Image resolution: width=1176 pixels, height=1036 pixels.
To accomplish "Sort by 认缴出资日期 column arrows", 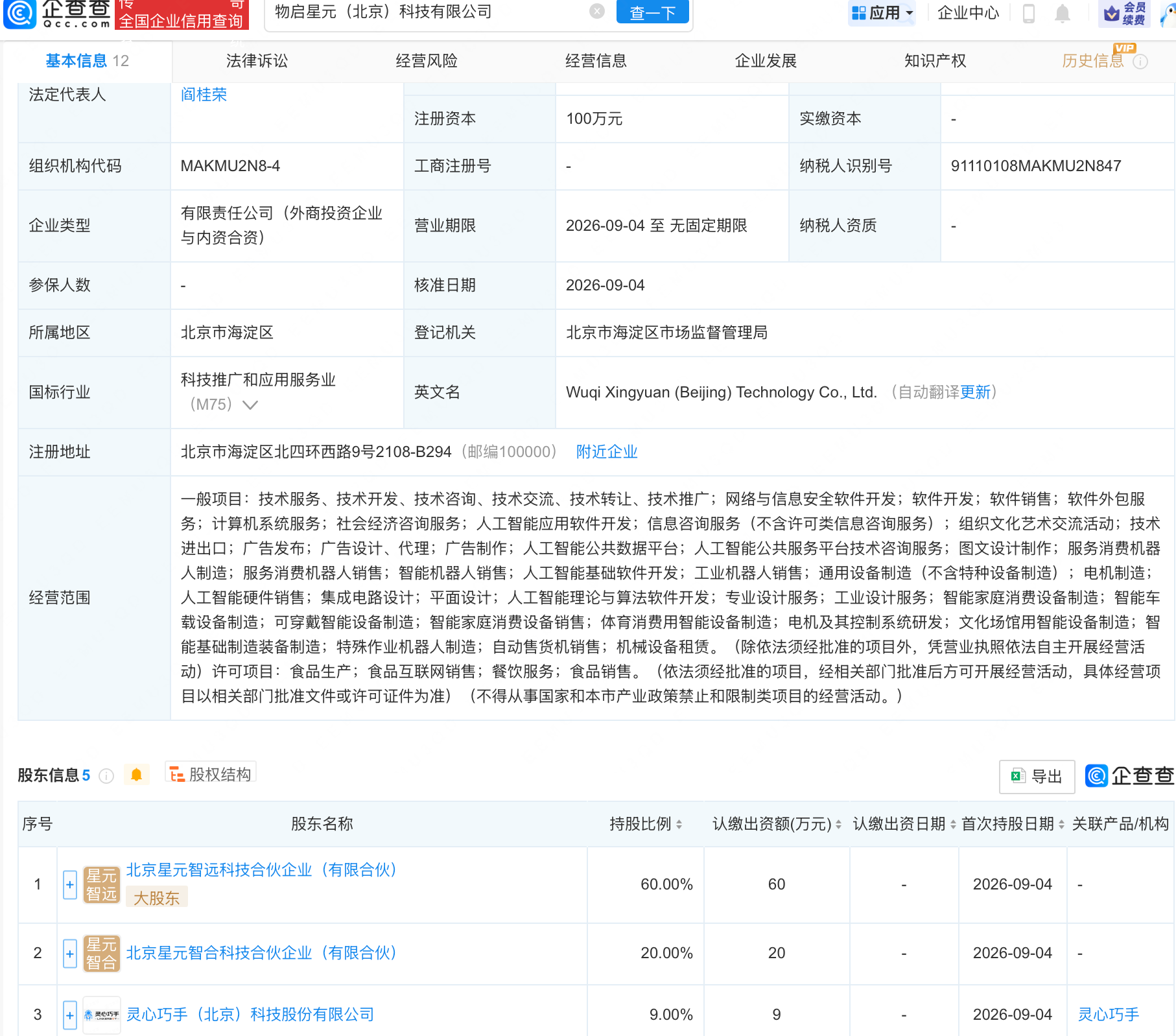I will [953, 825].
